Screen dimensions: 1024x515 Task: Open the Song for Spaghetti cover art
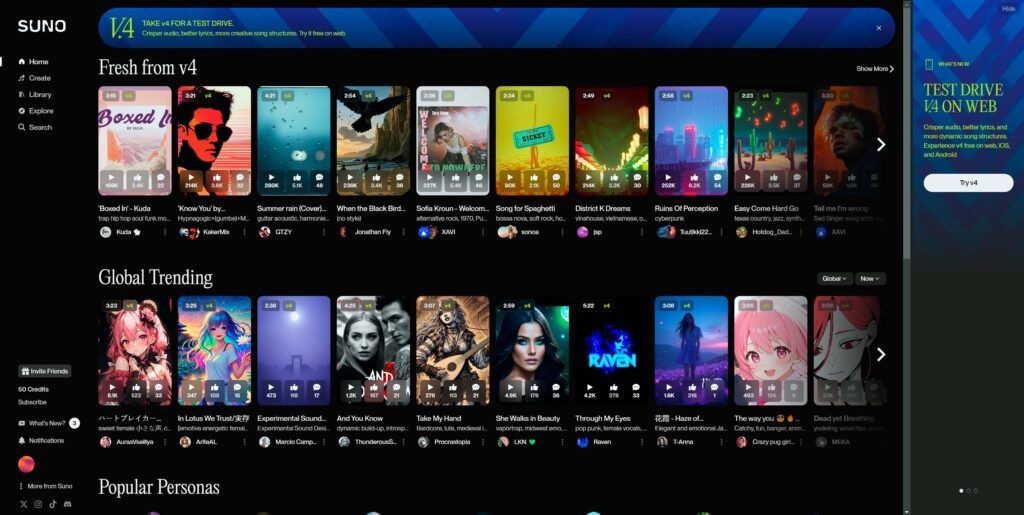532,141
